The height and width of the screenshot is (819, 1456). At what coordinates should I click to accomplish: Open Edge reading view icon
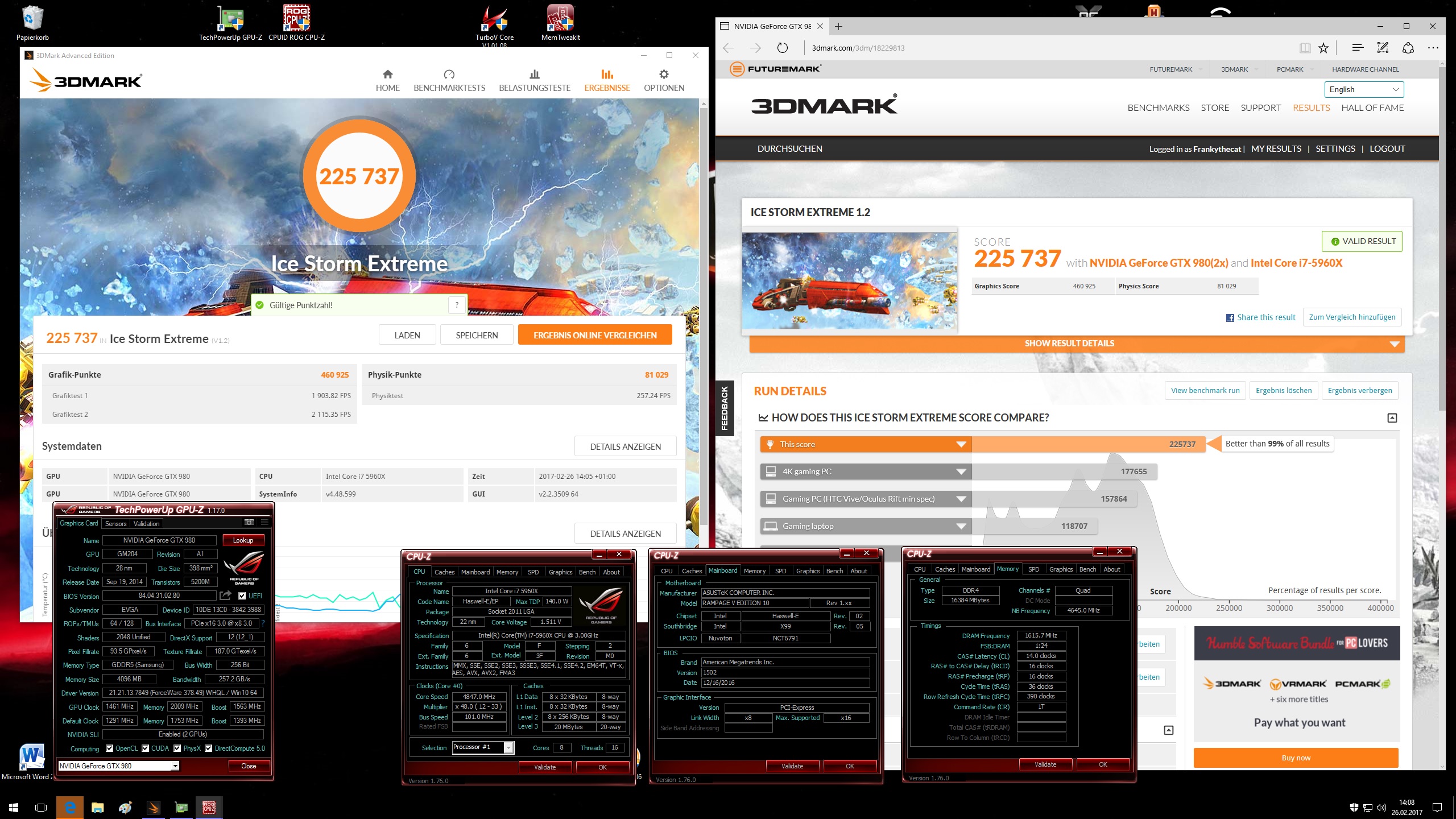(1305, 48)
